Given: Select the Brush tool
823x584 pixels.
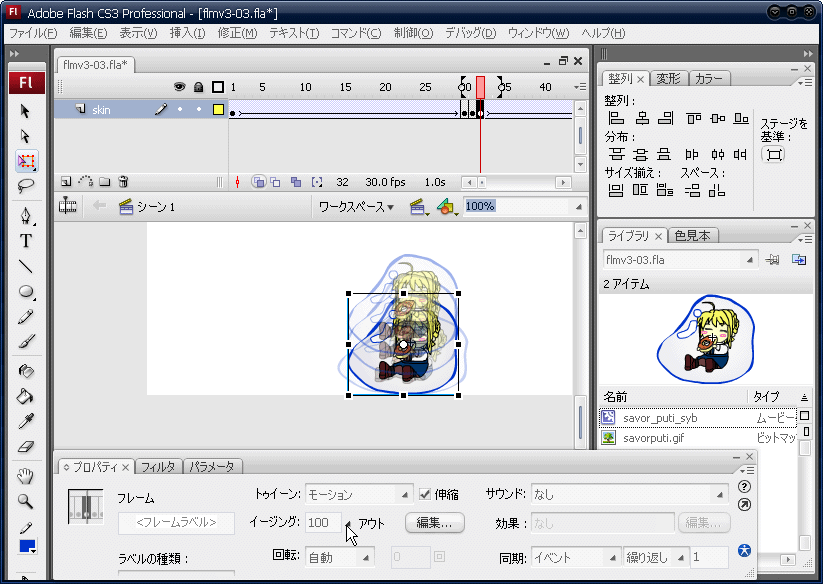Looking at the screenshot, I should pos(25,342).
